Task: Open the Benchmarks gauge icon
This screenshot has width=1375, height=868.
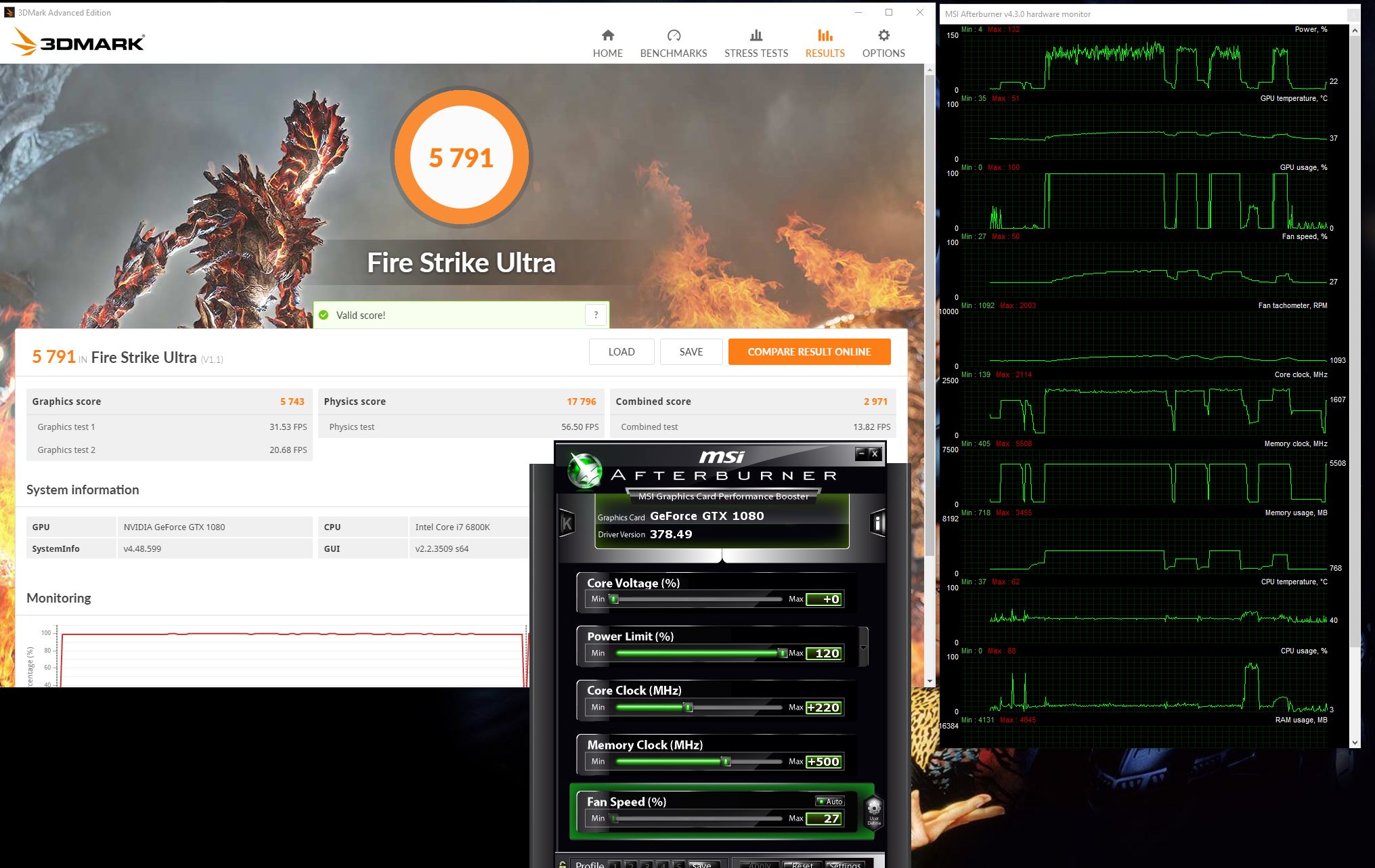Action: click(673, 36)
